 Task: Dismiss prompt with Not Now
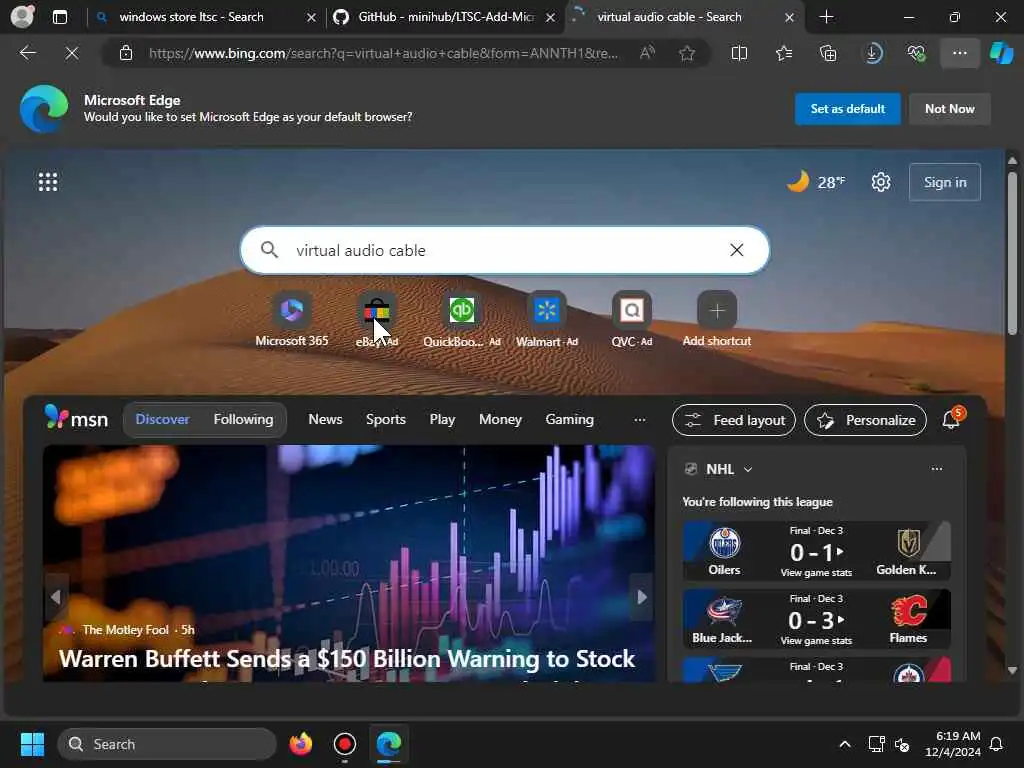(950, 109)
